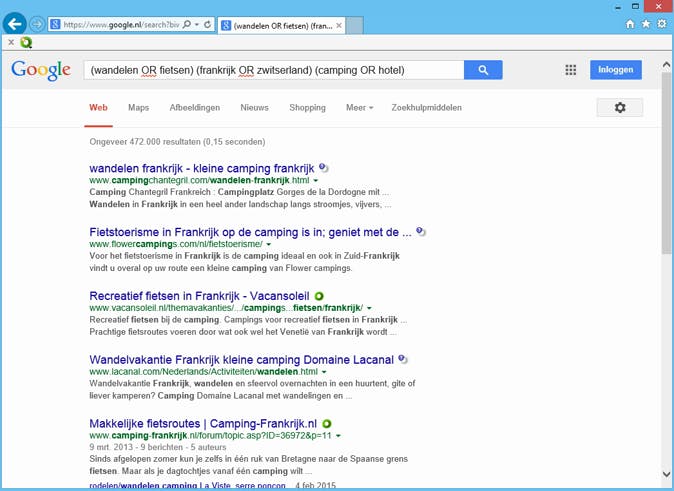Click the www.lacanal.com URL text
674x491 pixels.
[203, 371]
